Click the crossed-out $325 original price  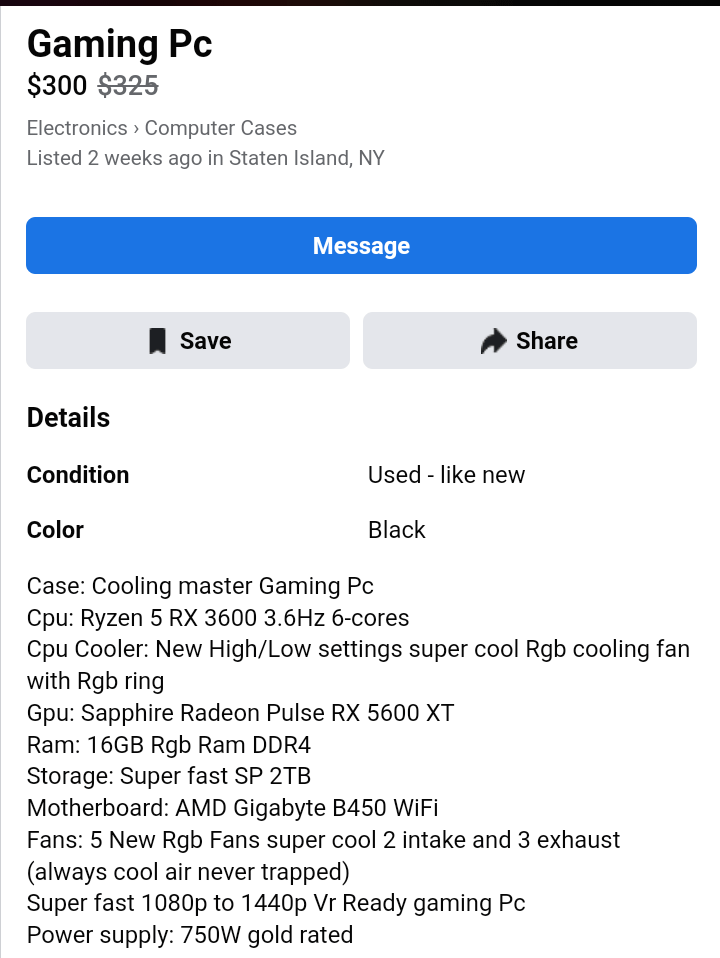click(x=128, y=85)
